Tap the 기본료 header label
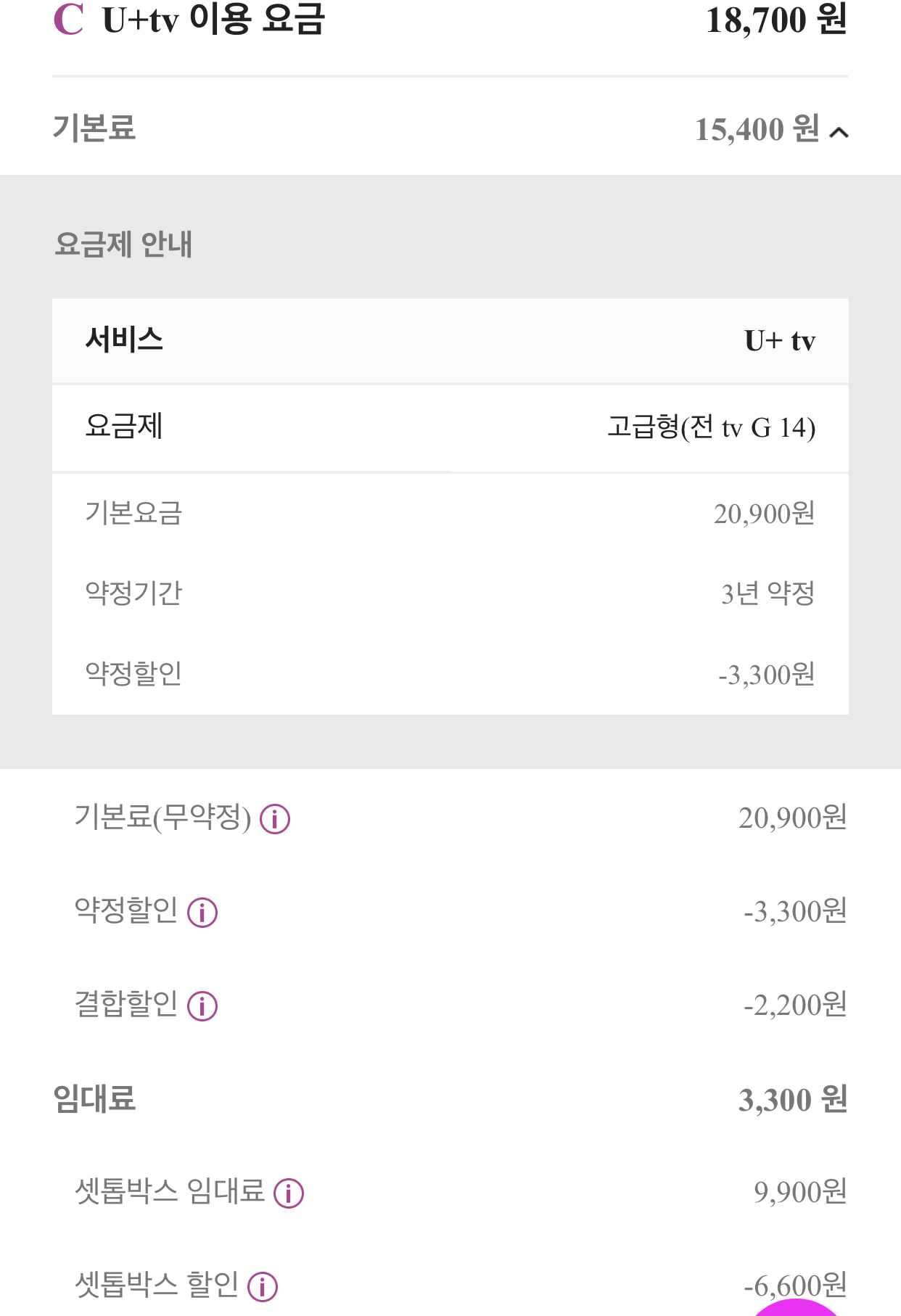The image size is (901, 1316). pyautogui.click(x=94, y=128)
